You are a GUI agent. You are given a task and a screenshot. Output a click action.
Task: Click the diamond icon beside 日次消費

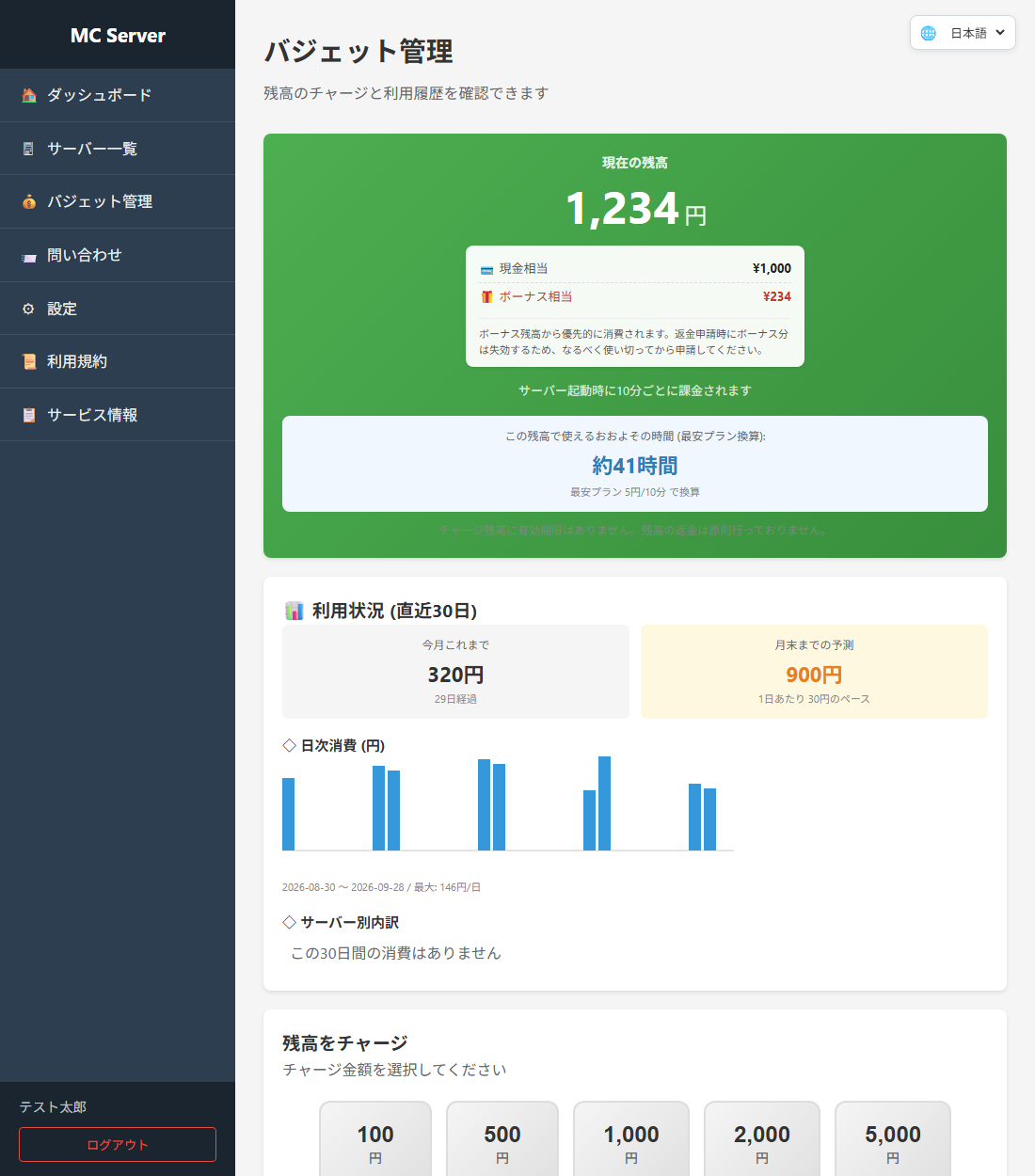tap(290, 745)
